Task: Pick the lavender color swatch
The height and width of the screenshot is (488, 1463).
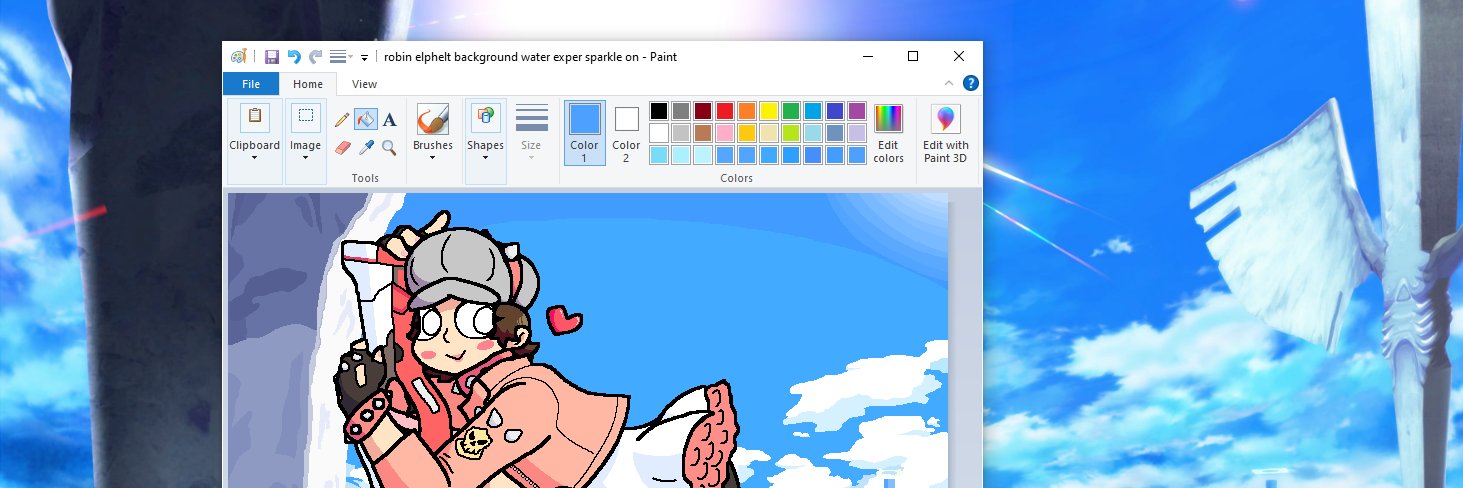Action: click(857, 133)
